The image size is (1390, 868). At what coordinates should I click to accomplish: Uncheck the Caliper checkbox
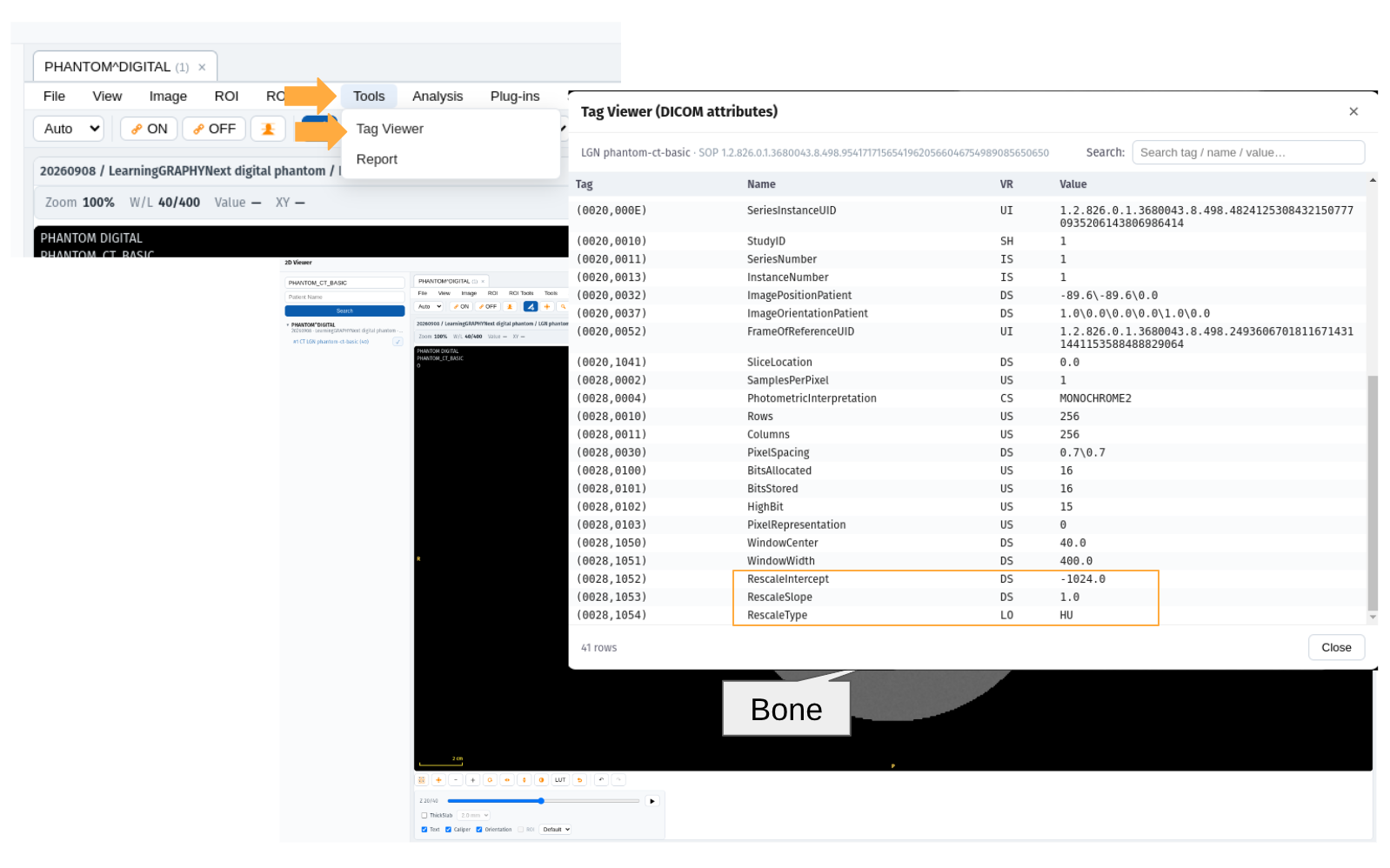pos(449,830)
